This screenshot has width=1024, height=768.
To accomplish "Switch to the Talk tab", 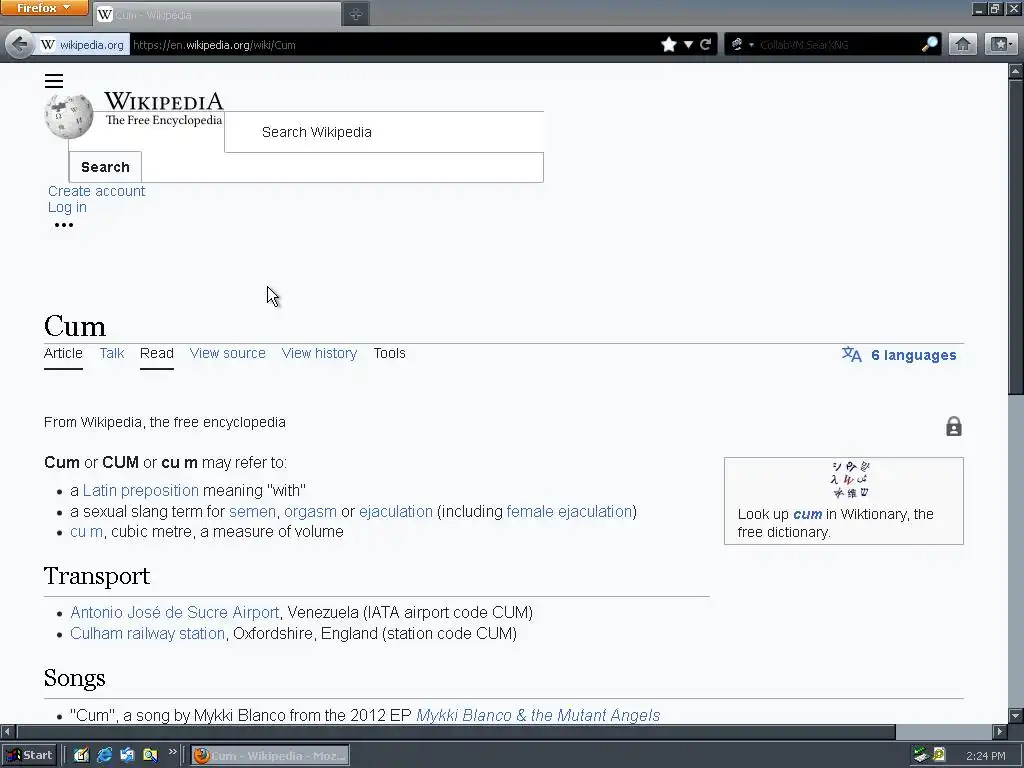I will 112,353.
